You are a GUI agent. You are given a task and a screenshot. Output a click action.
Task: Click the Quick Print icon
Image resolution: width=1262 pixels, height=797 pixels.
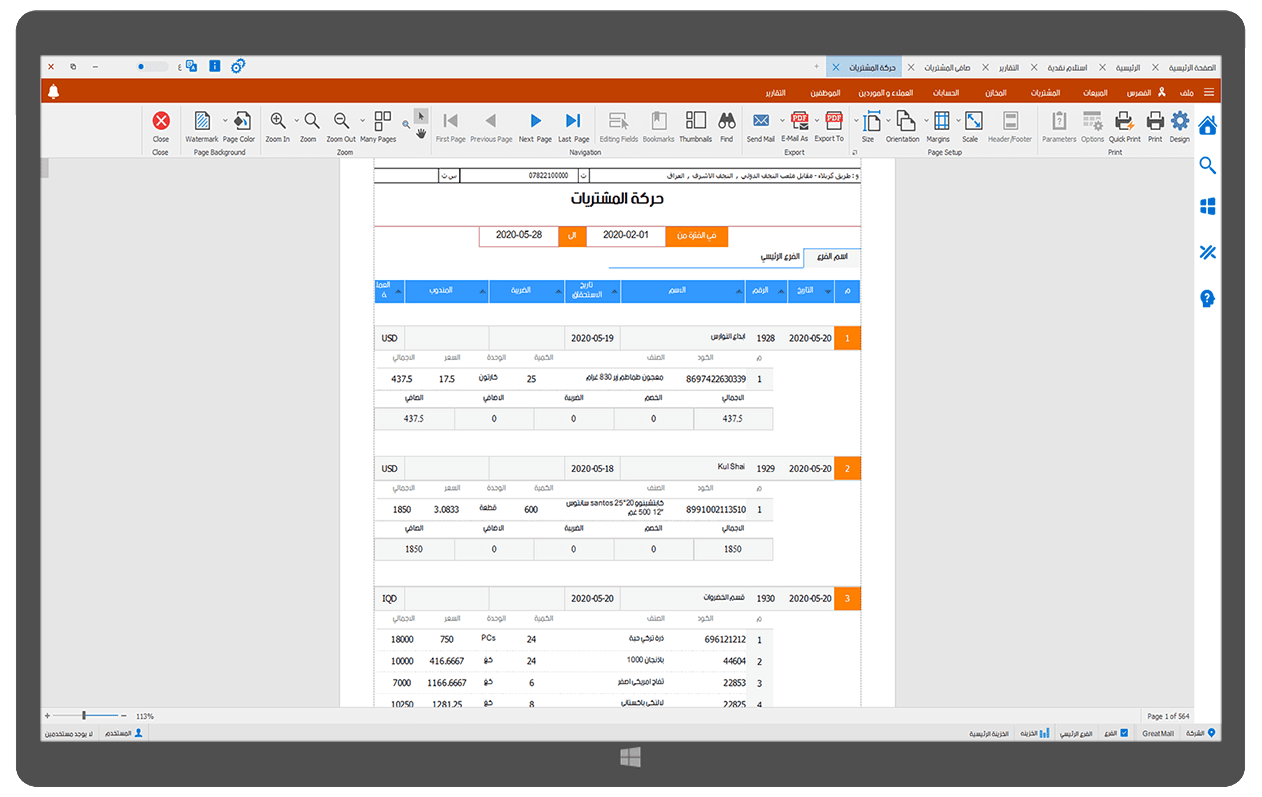[1124, 122]
